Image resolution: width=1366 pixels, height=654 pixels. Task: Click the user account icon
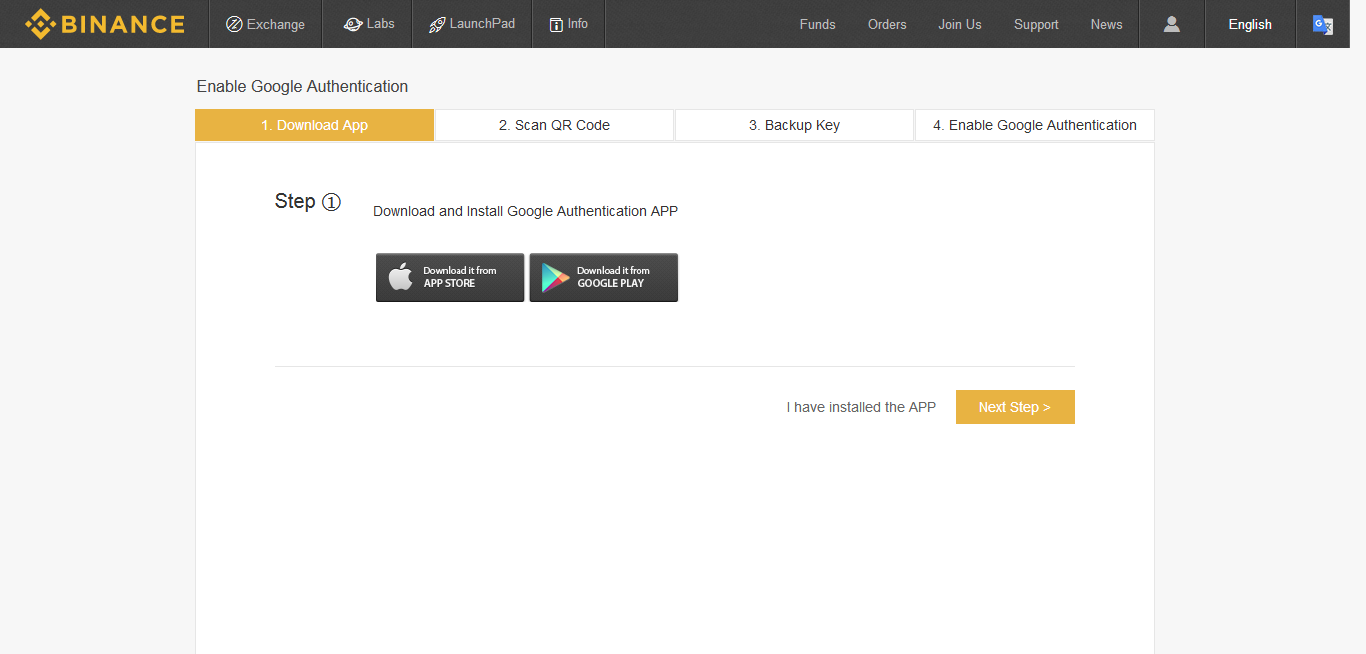pos(1172,24)
